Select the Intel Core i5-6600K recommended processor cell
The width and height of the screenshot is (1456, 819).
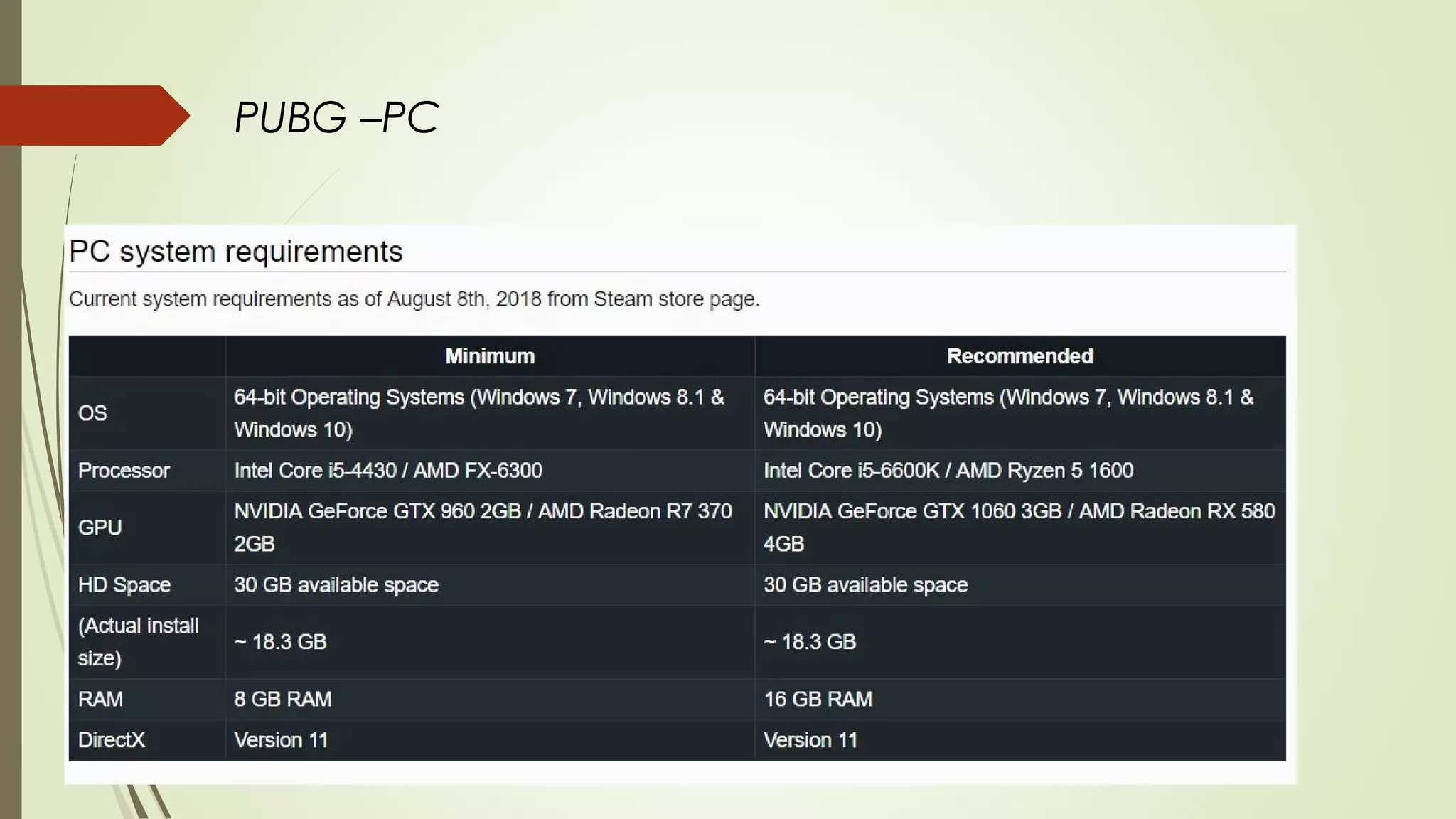click(948, 470)
